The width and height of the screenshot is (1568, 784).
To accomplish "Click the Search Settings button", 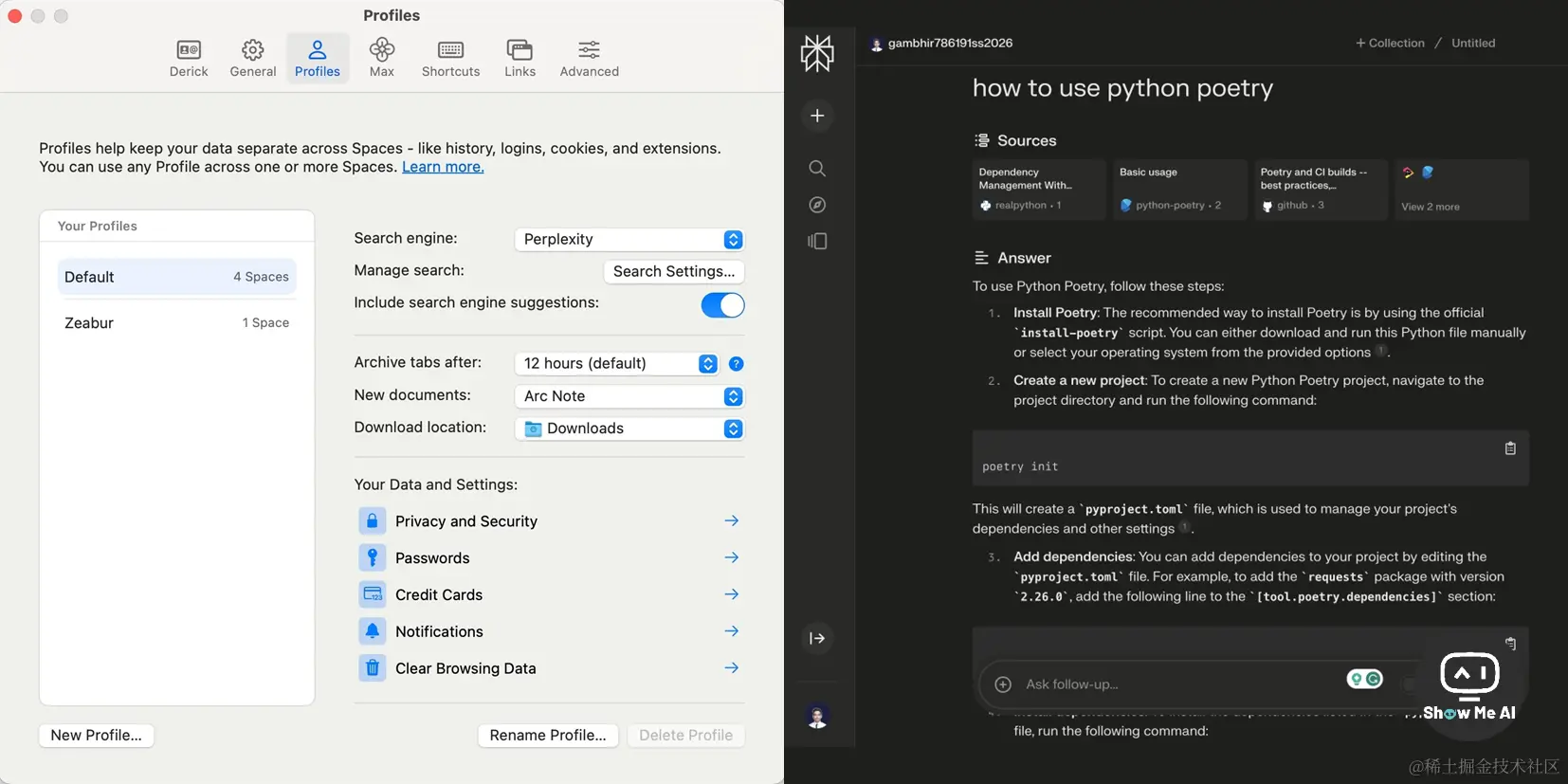I will pos(674,271).
